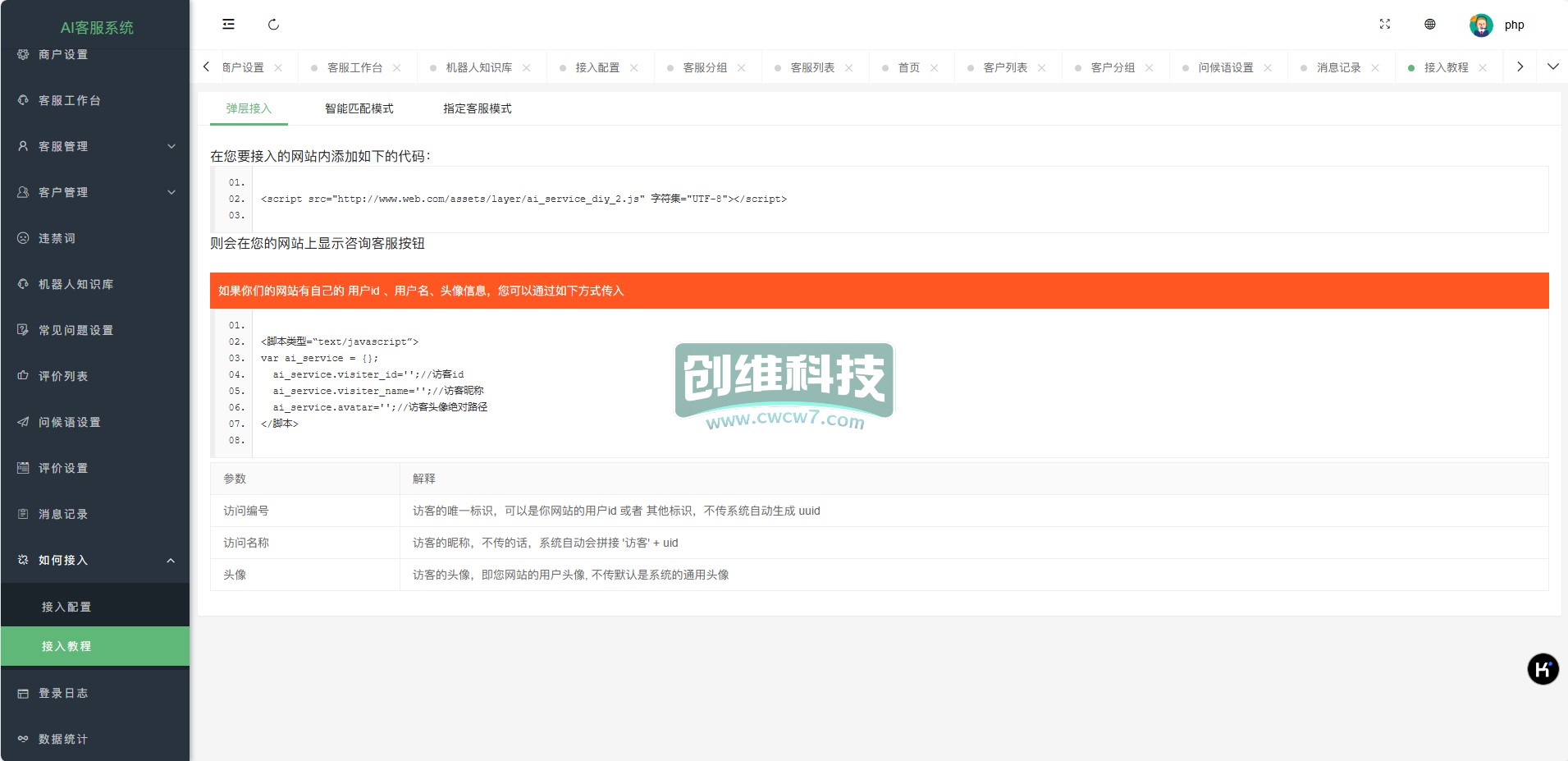Click the AI客服系统 logo title
Viewport: 1568px width, 761px height.
pyautogui.click(x=97, y=27)
